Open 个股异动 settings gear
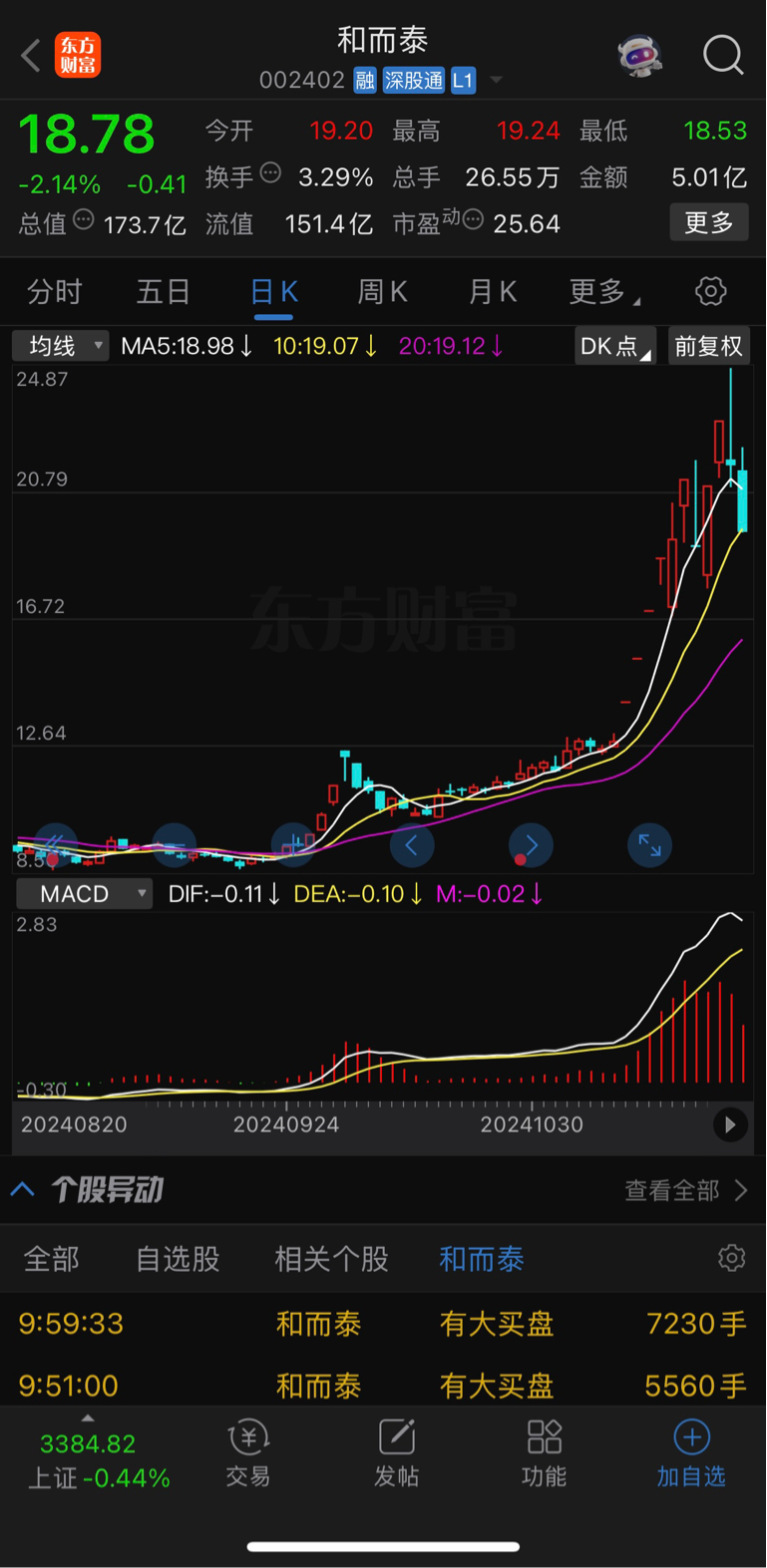Image resolution: width=767 pixels, height=1568 pixels. click(x=731, y=1258)
